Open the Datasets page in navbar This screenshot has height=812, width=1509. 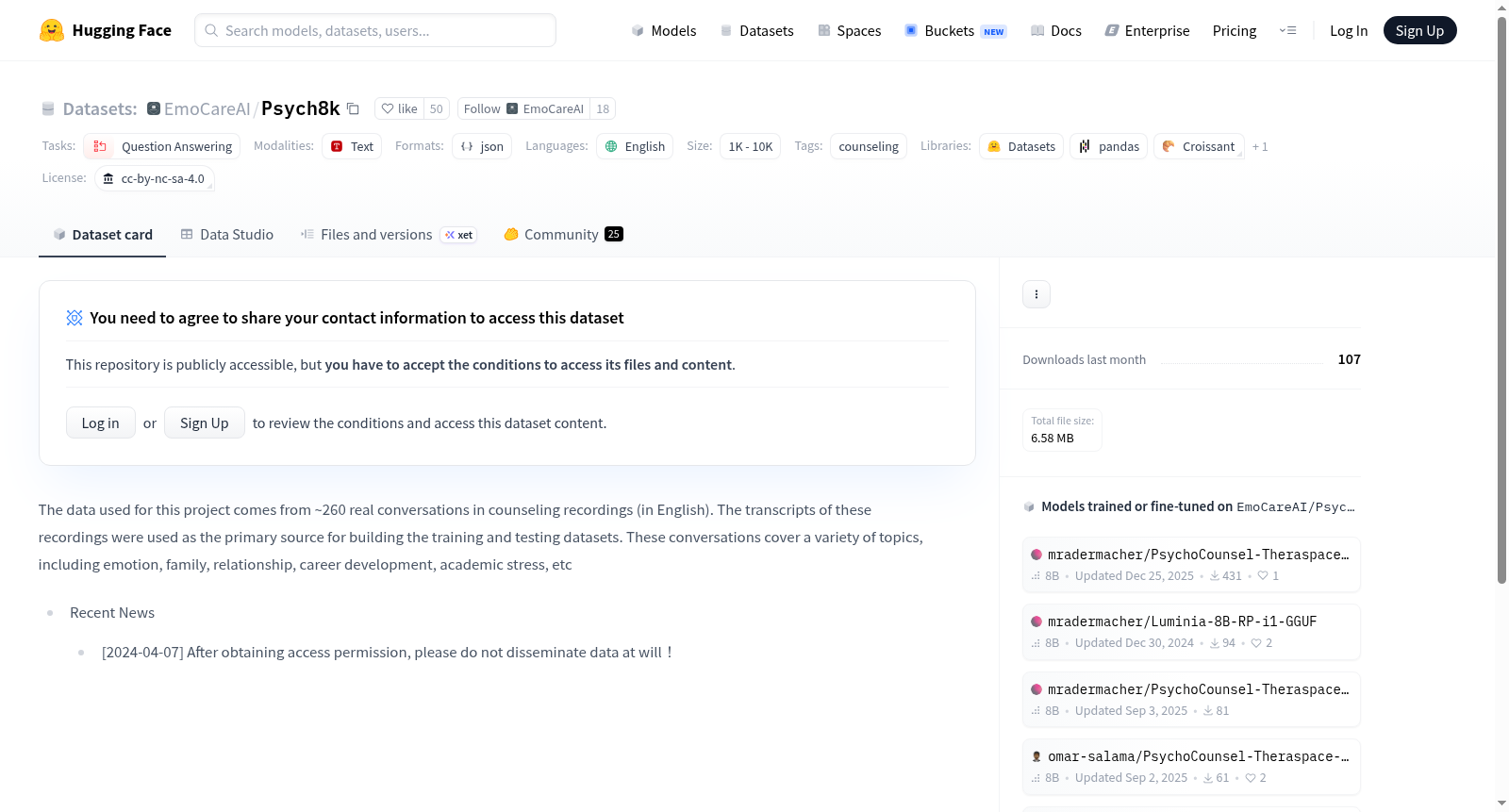coord(756,30)
